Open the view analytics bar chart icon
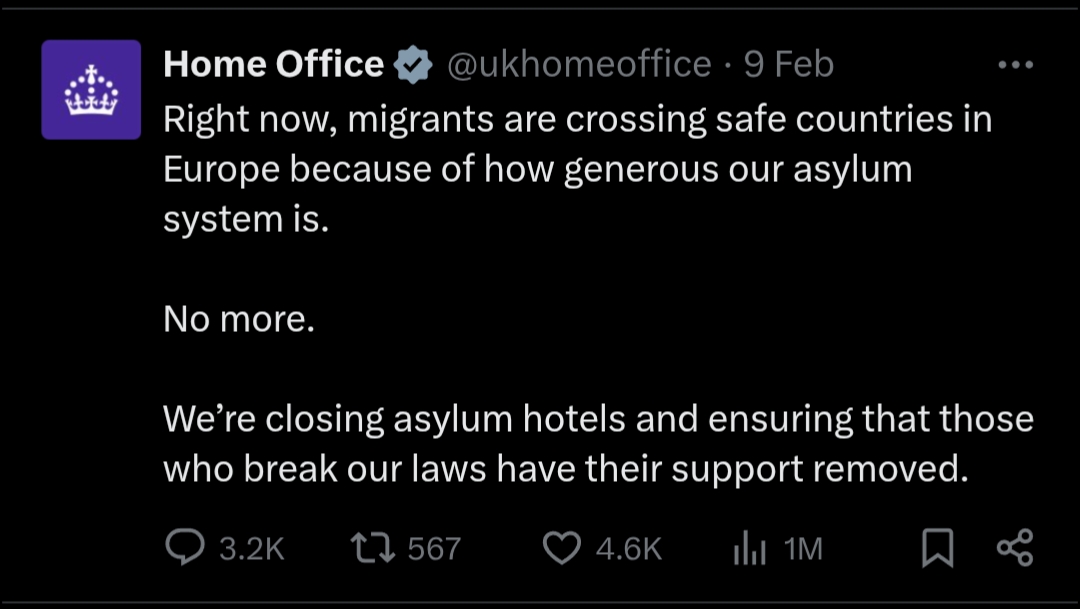Viewport: 1080px width, 609px height. tap(749, 547)
